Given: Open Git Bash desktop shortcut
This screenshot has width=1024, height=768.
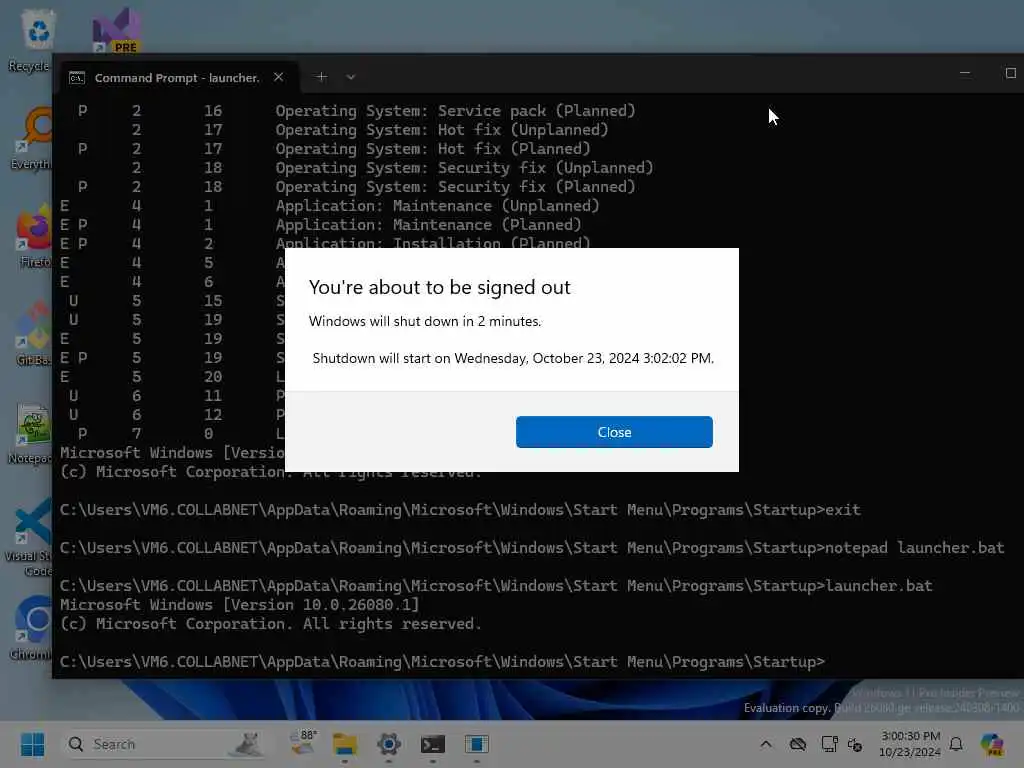Looking at the screenshot, I should pos(33,334).
